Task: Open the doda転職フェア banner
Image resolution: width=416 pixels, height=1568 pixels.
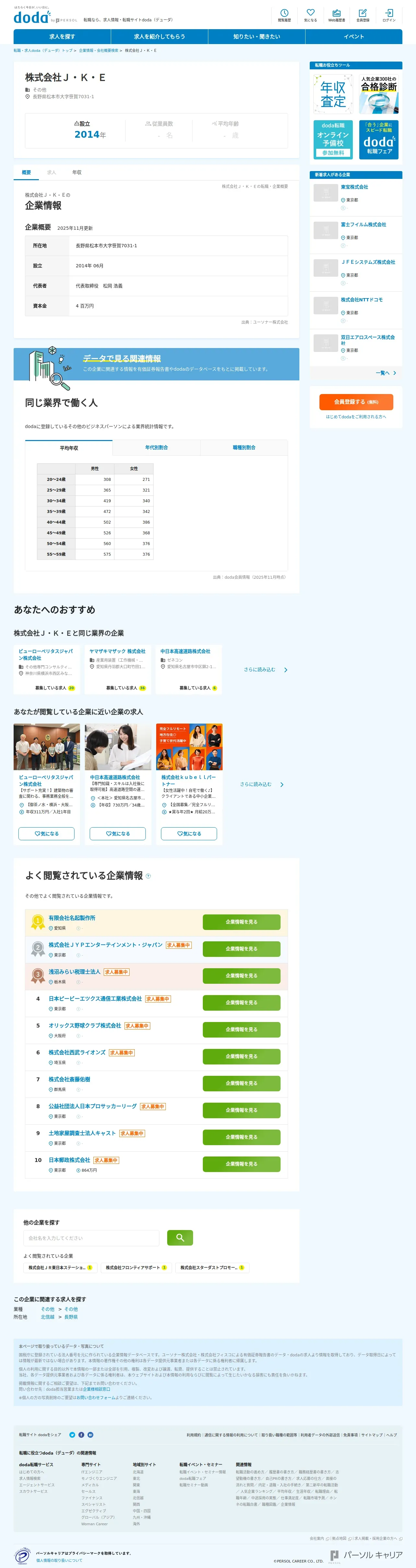Action: coord(378,139)
